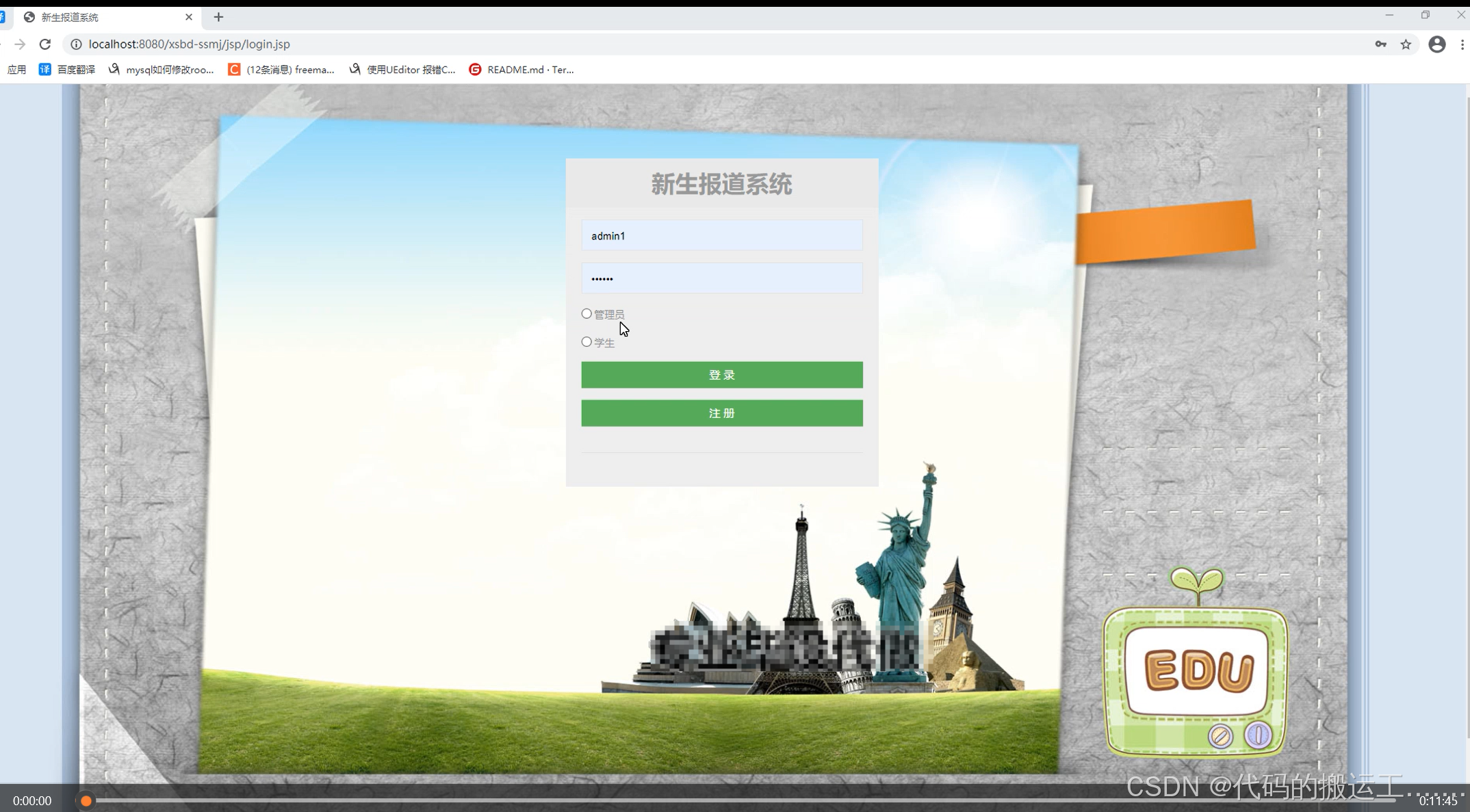Viewport: 1470px width, 812px height.
Task: Open the Chrome profile avatar
Action: [1436, 44]
